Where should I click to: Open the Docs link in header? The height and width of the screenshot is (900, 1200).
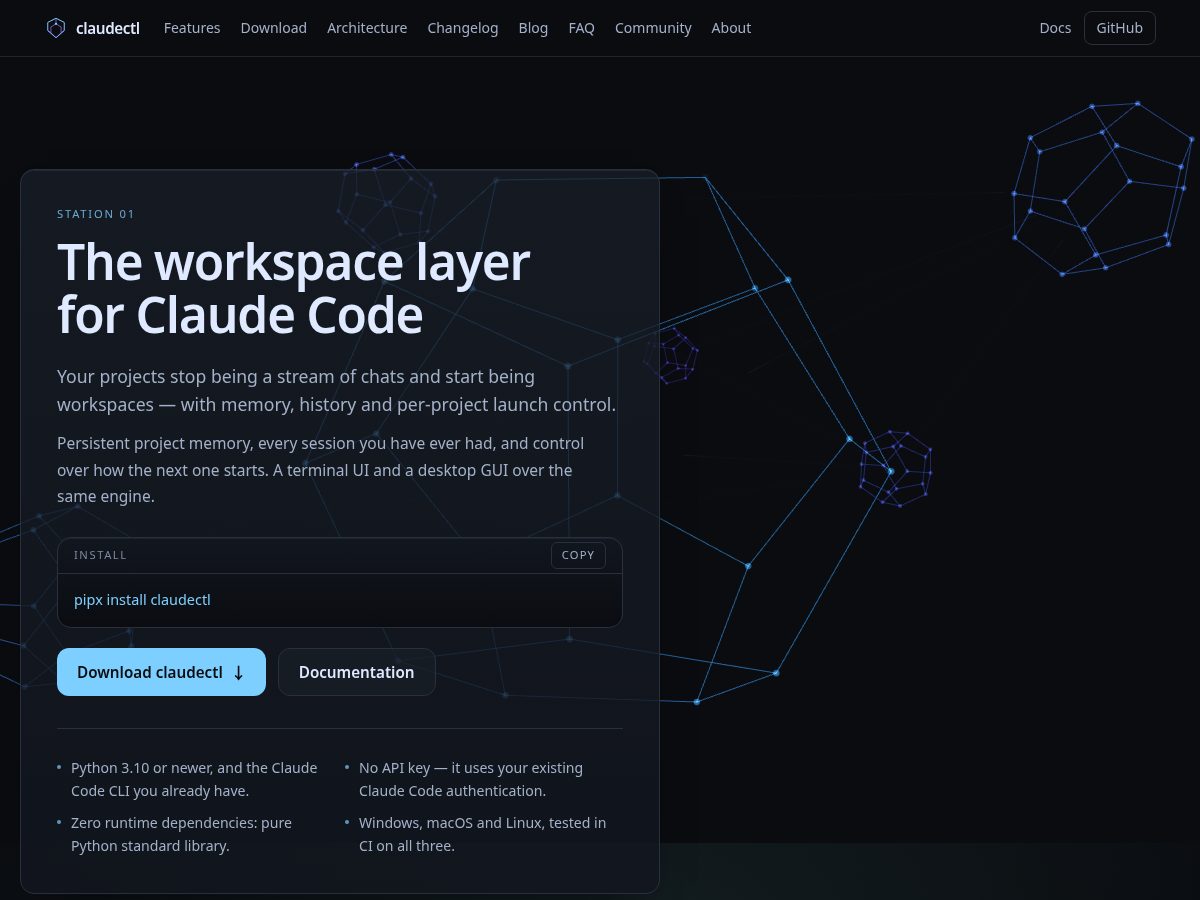pyautogui.click(x=1055, y=28)
